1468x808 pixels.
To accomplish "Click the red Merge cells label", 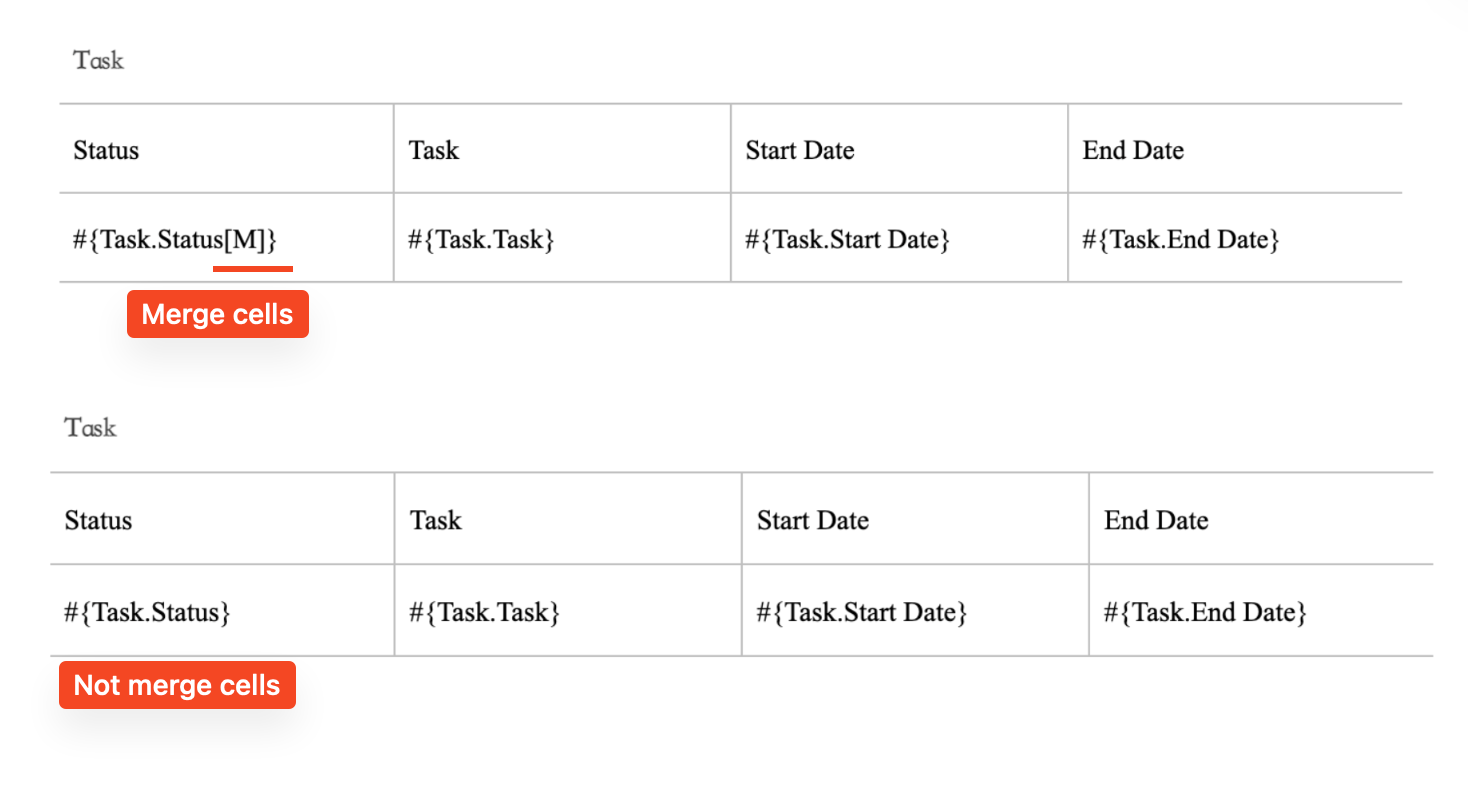I will click(217, 314).
